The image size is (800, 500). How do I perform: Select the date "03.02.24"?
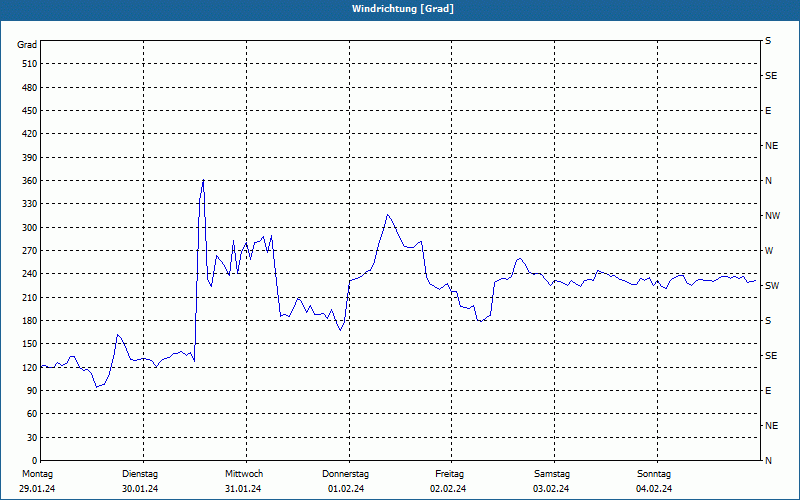coord(551,489)
